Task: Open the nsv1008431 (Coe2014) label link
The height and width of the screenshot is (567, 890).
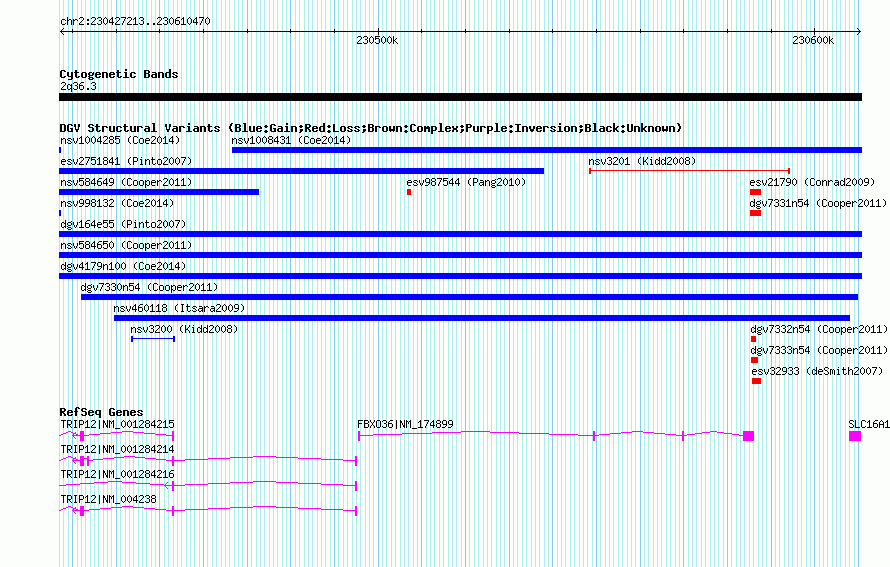Action: [x=291, y=140]
